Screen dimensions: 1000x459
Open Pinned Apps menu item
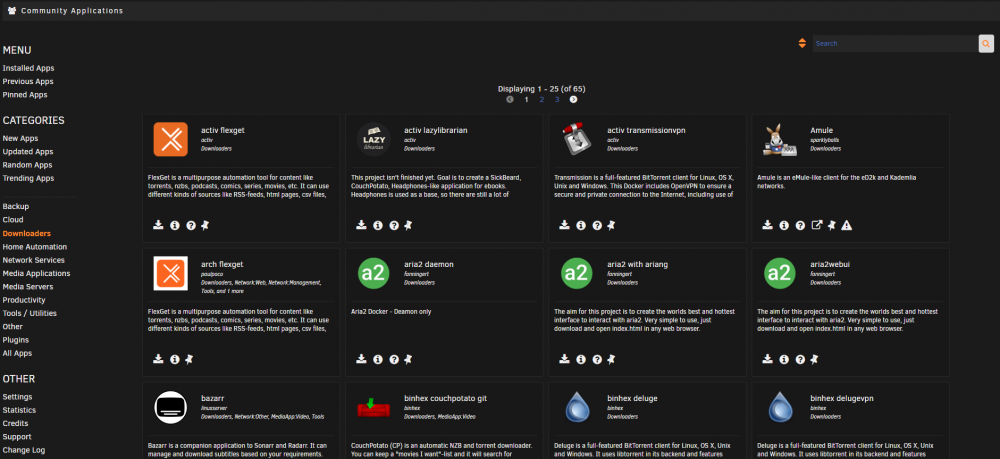[25, 95]
